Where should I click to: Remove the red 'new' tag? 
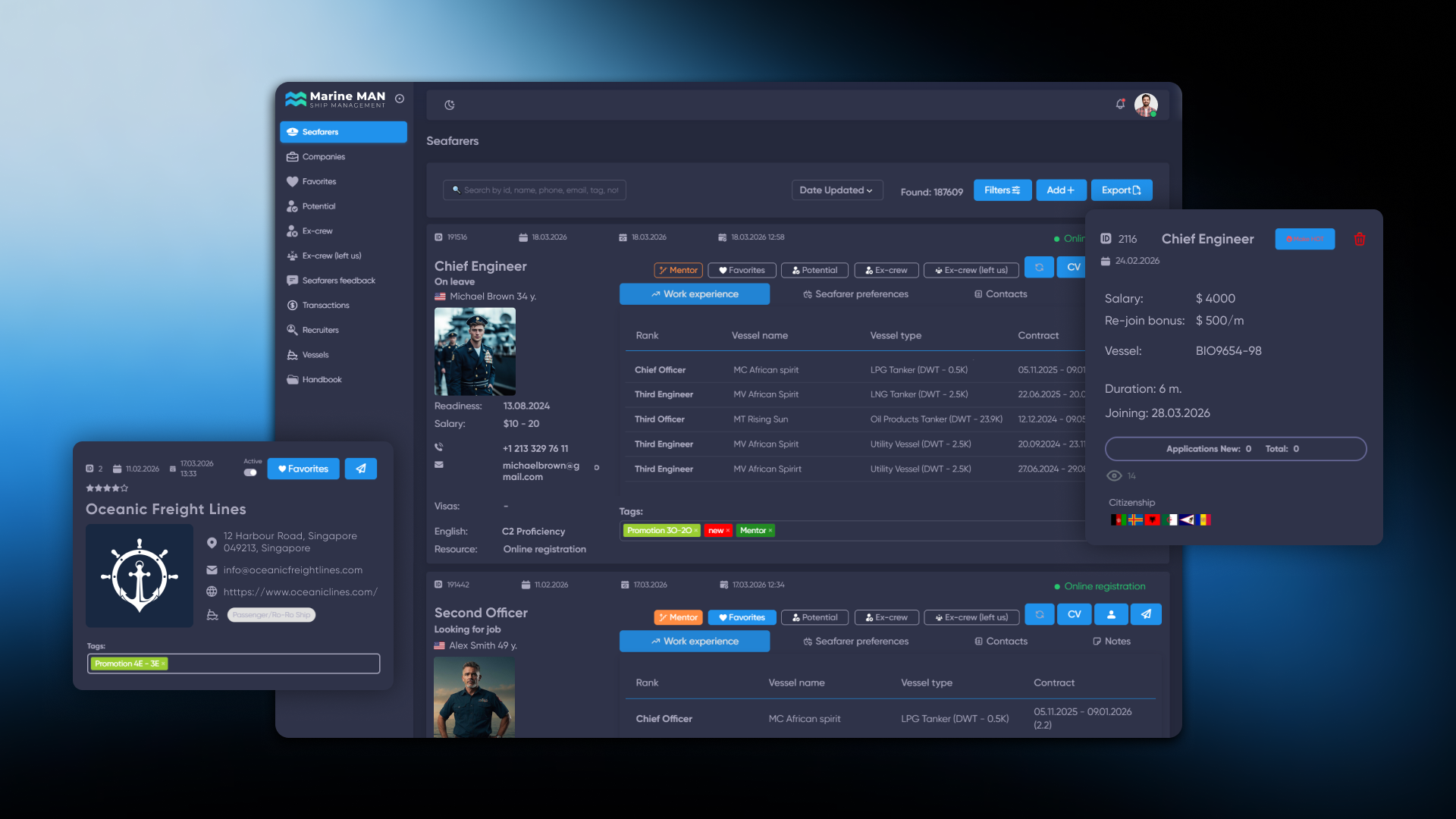pos(728,531)
